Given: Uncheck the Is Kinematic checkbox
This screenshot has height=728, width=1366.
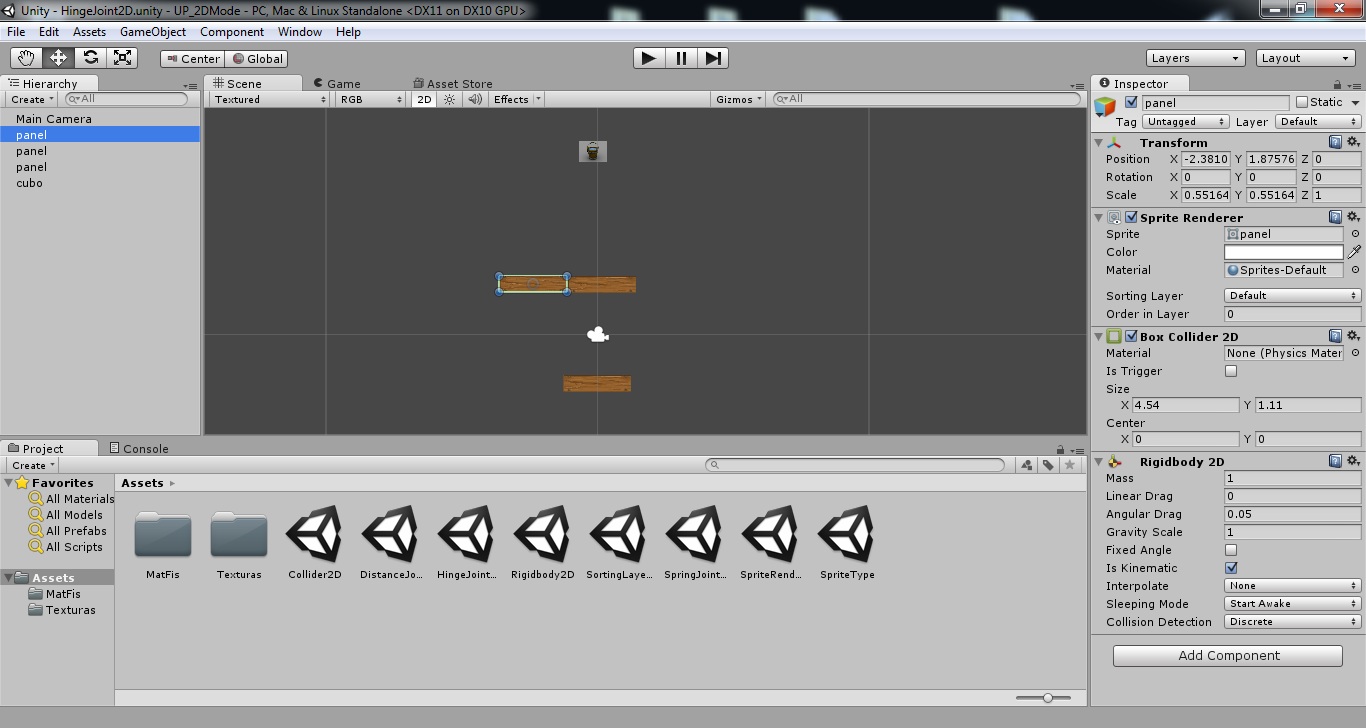Looking at the screenshot, I should [x=1231, y=568].
